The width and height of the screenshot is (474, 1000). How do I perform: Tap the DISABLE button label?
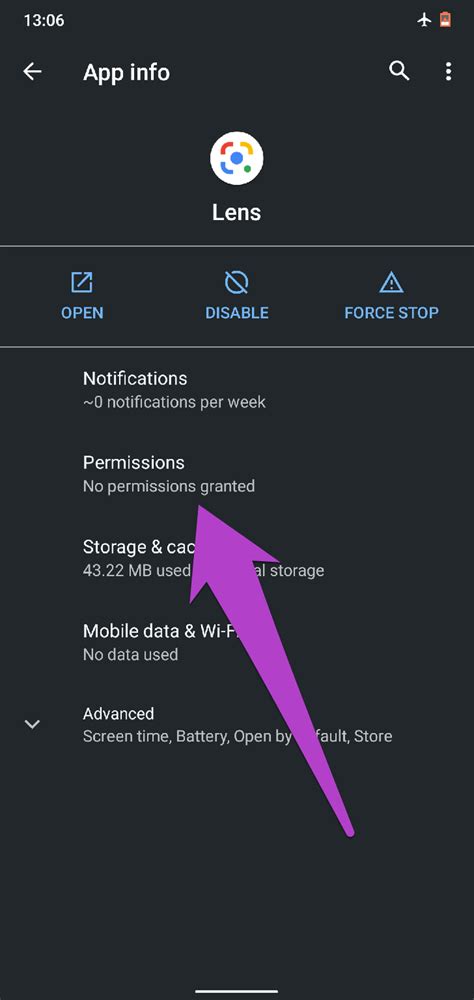[x=237, y=313]
